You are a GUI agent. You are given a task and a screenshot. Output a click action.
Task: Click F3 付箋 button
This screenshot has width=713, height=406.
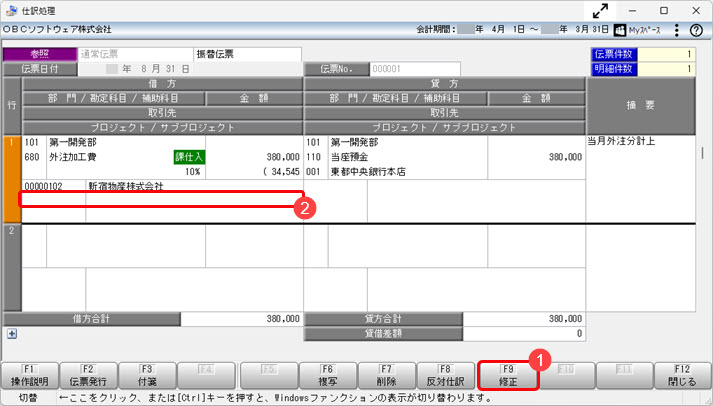[147, 376]
